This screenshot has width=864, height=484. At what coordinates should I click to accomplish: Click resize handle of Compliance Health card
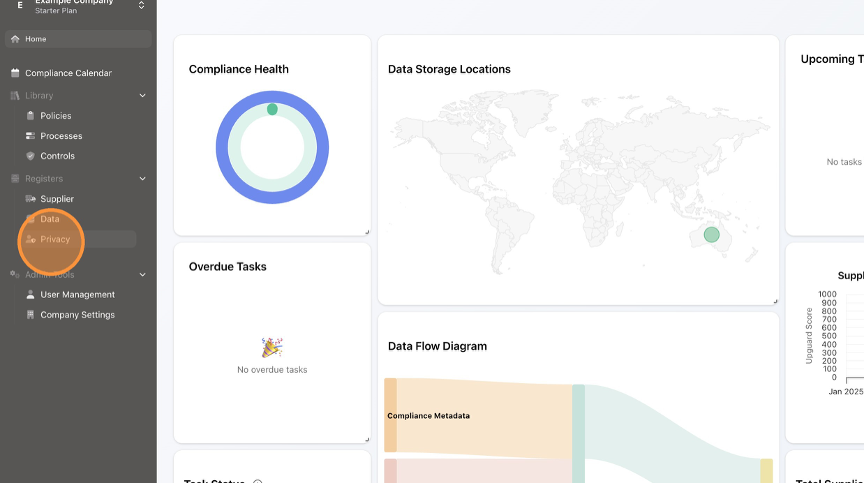(x=366, y=232)
